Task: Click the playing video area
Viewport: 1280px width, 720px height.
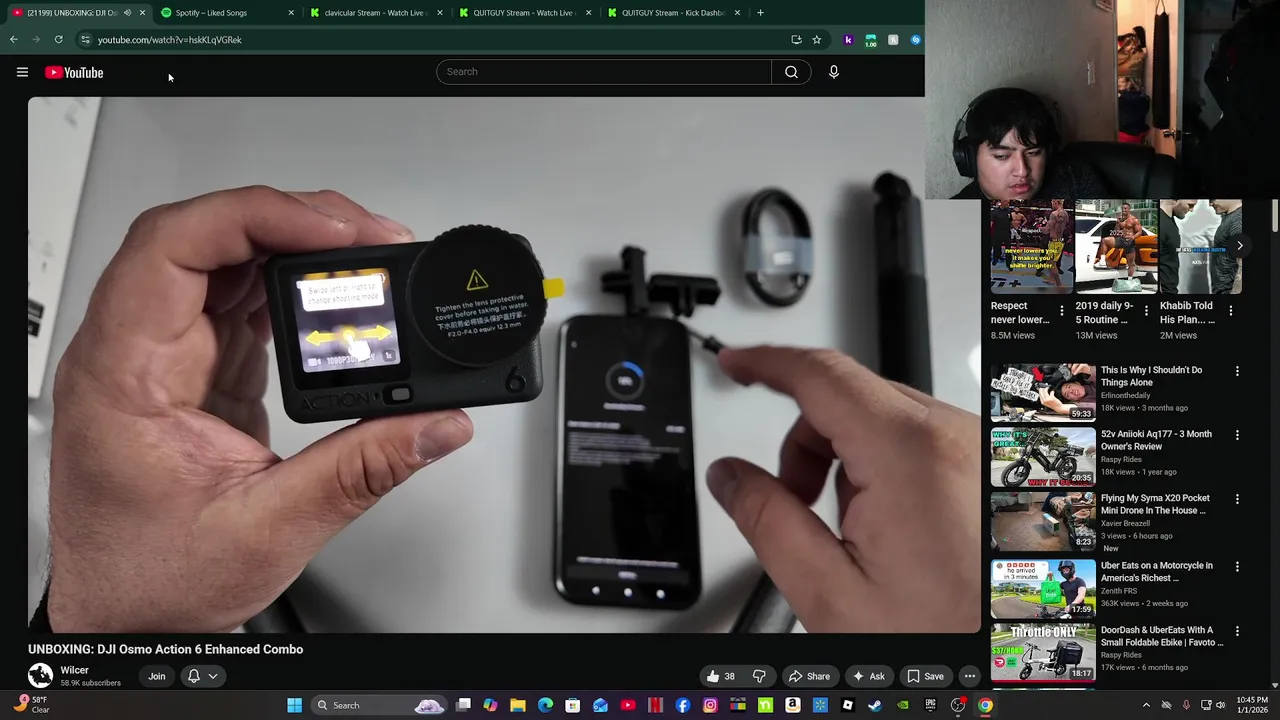Action: coord(504,365)
